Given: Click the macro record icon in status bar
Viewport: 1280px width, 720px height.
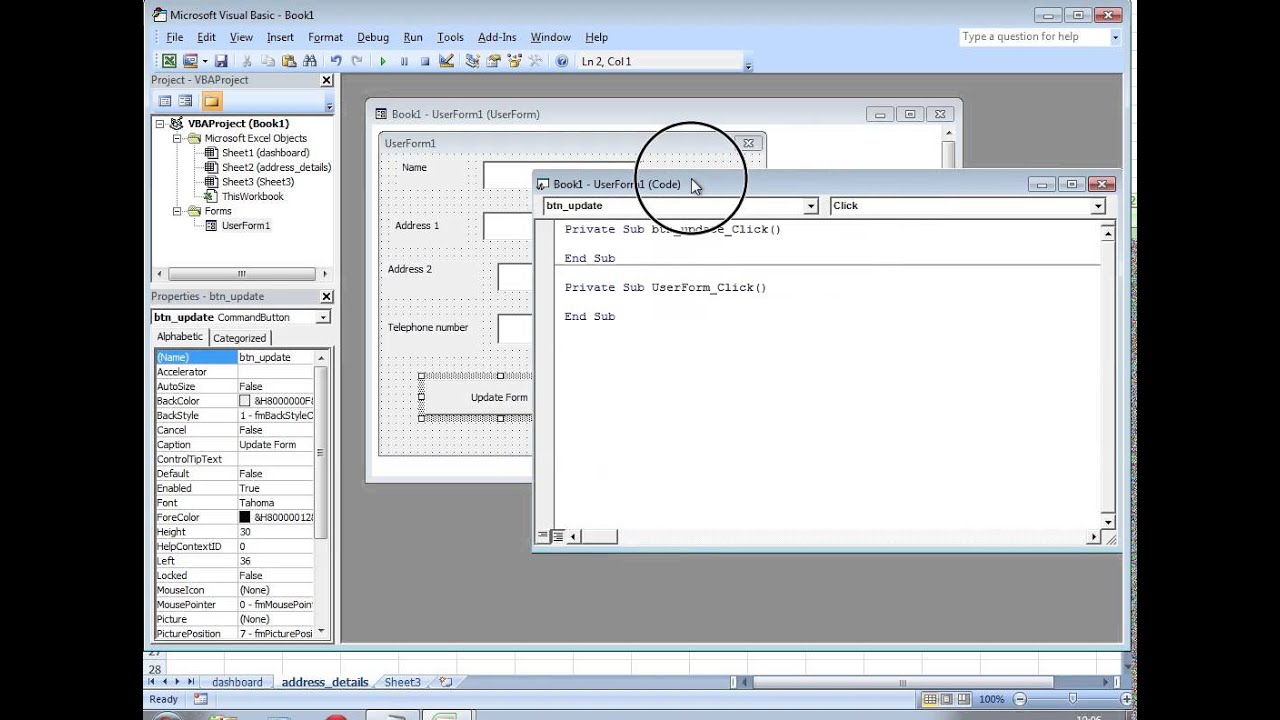Looking at the screenshot, I should click(x=201, y=699).
